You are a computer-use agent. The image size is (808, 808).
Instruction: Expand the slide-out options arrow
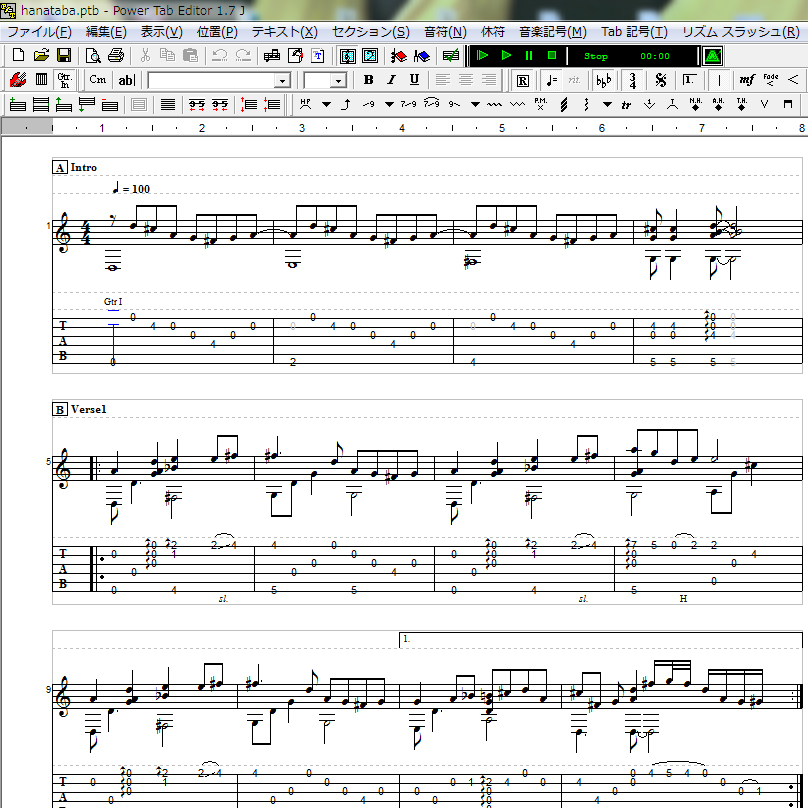pyautogui.click(x=475, y=105)
